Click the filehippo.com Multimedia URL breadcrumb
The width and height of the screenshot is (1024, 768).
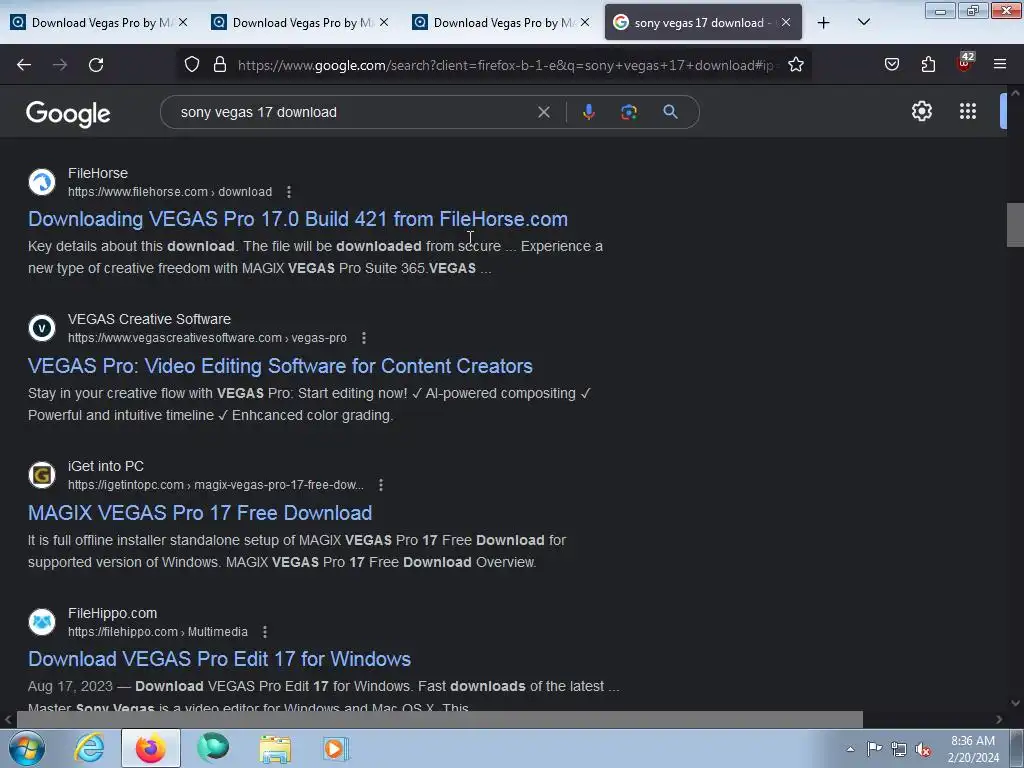point(157,632)
